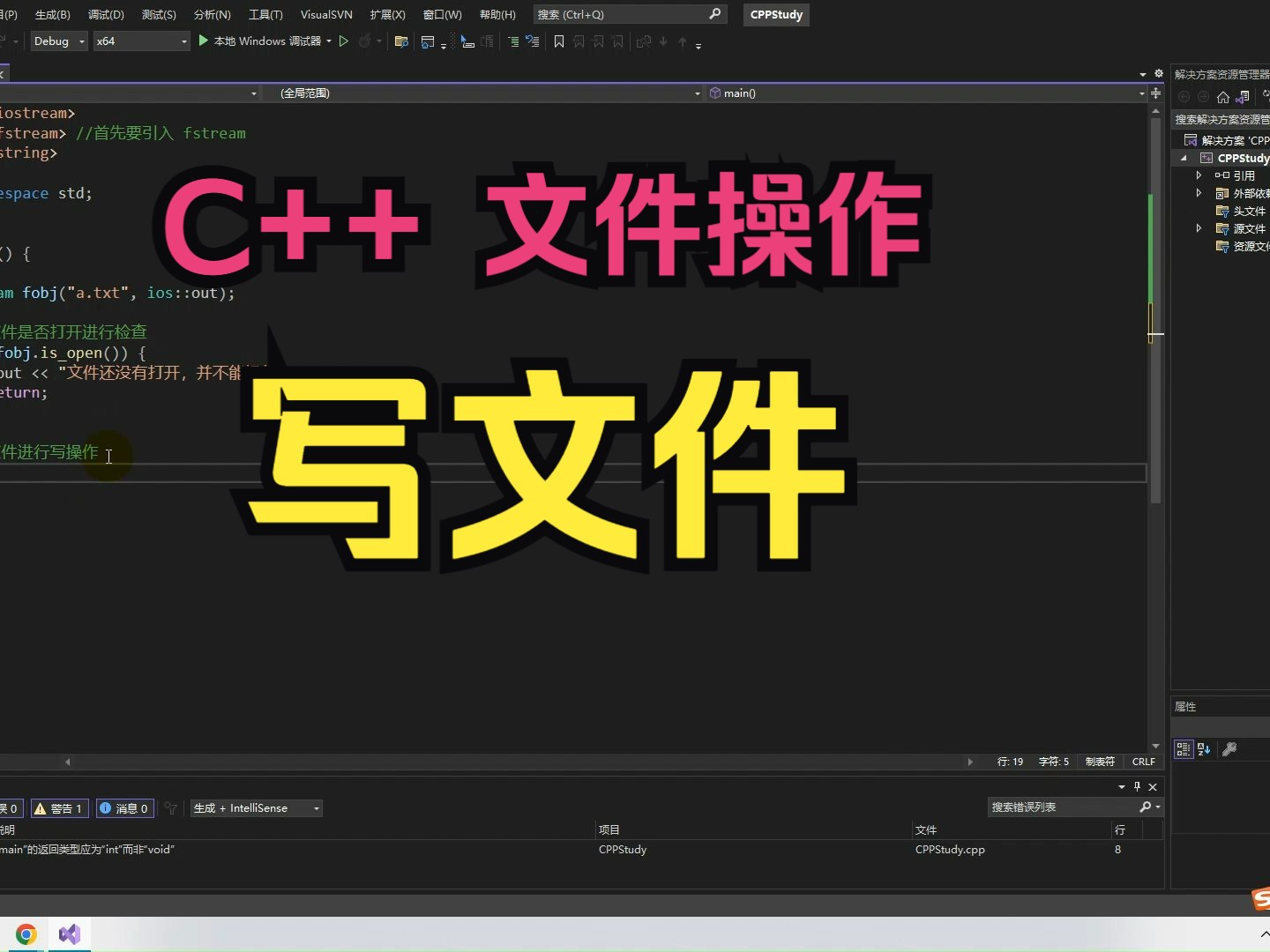
Task: Open Solution Explorer home icon
Action: (1221, 97)
